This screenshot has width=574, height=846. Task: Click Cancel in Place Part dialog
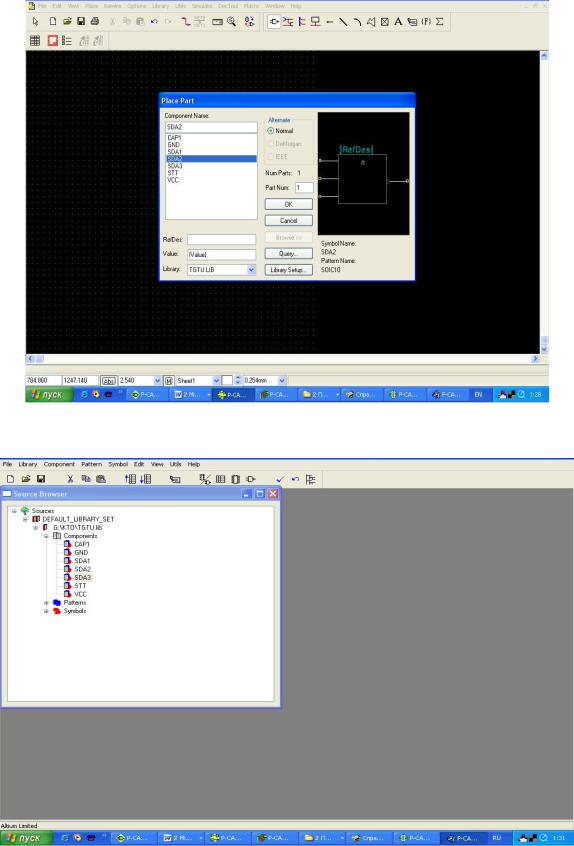289,220
